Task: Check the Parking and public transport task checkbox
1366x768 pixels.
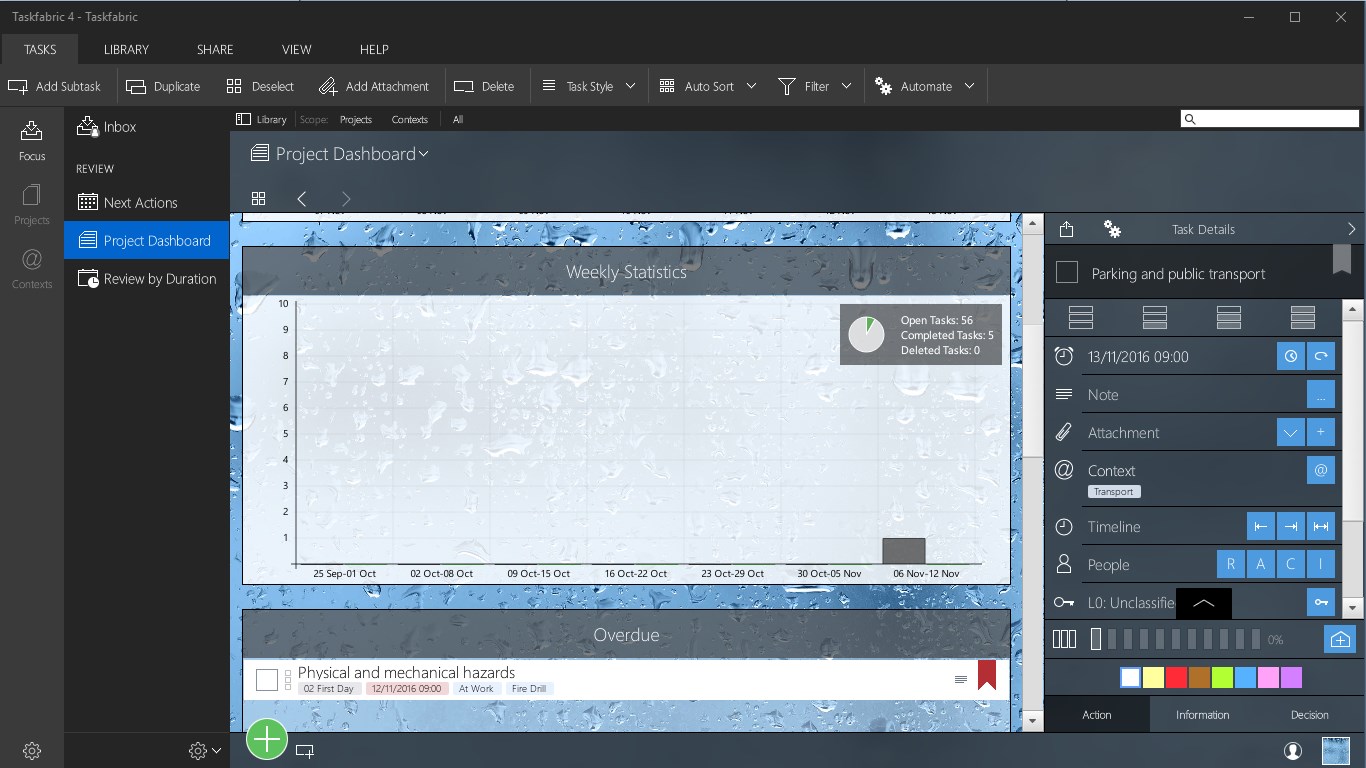Action: pyautogui.click(x=1066, y=273)
